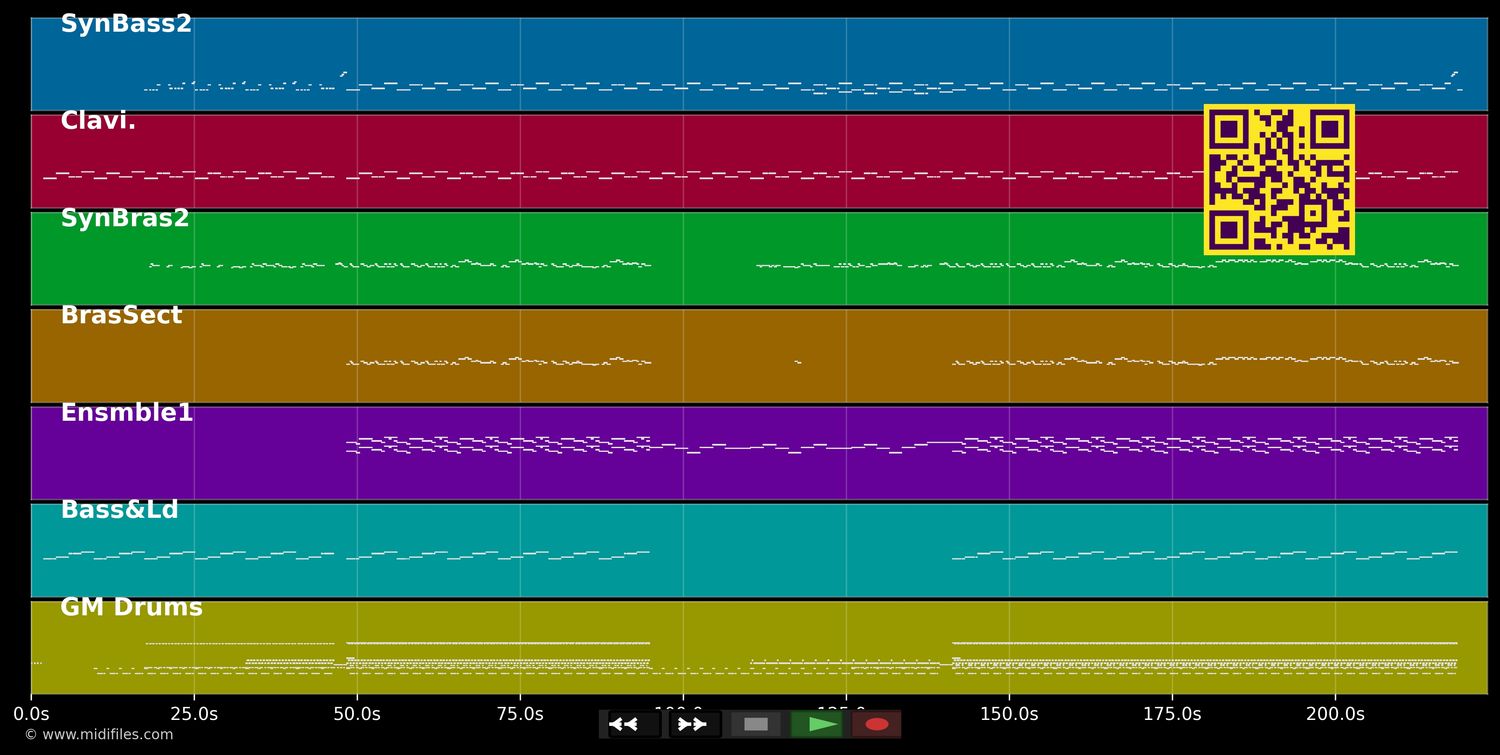Viewport: 1500px width, 755px height.
Task: Click the grey square inside the Stop control
Action: pos(755,724)
